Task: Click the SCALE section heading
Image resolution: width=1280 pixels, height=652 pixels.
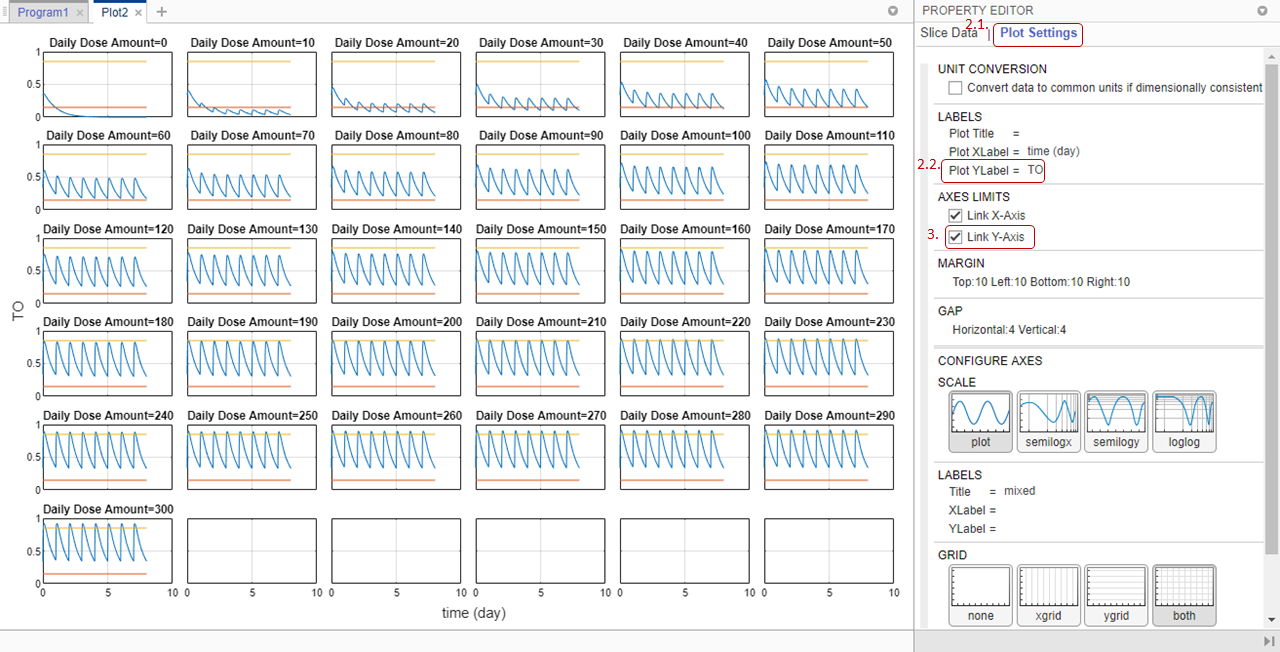Action: tap(956, 382)
